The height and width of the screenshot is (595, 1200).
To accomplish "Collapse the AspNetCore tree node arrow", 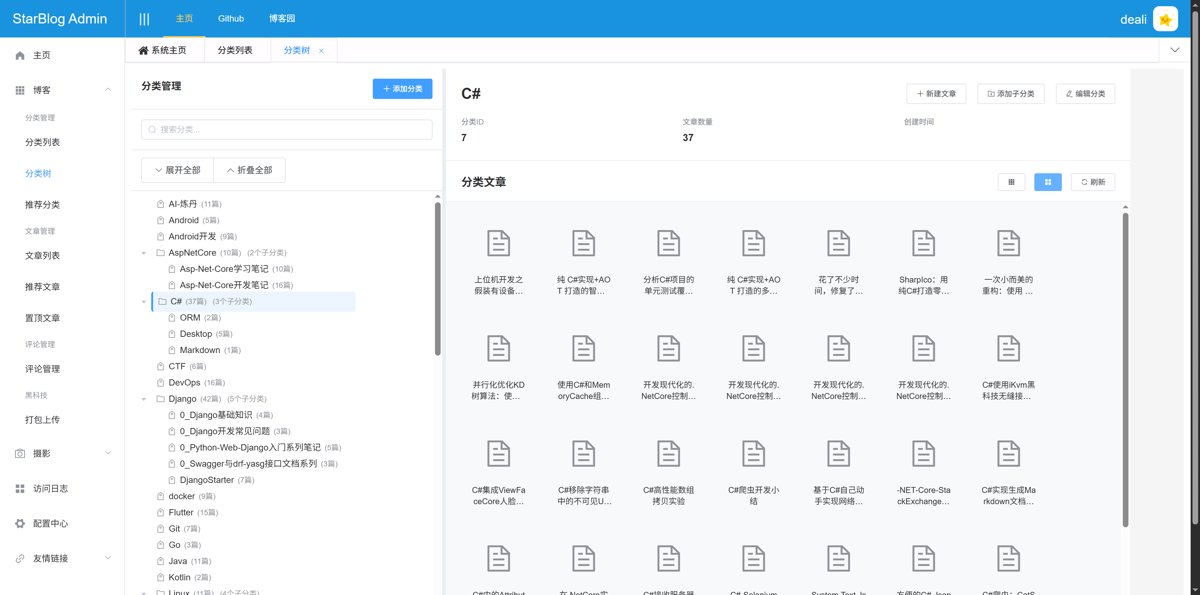I will pos(144,253).
